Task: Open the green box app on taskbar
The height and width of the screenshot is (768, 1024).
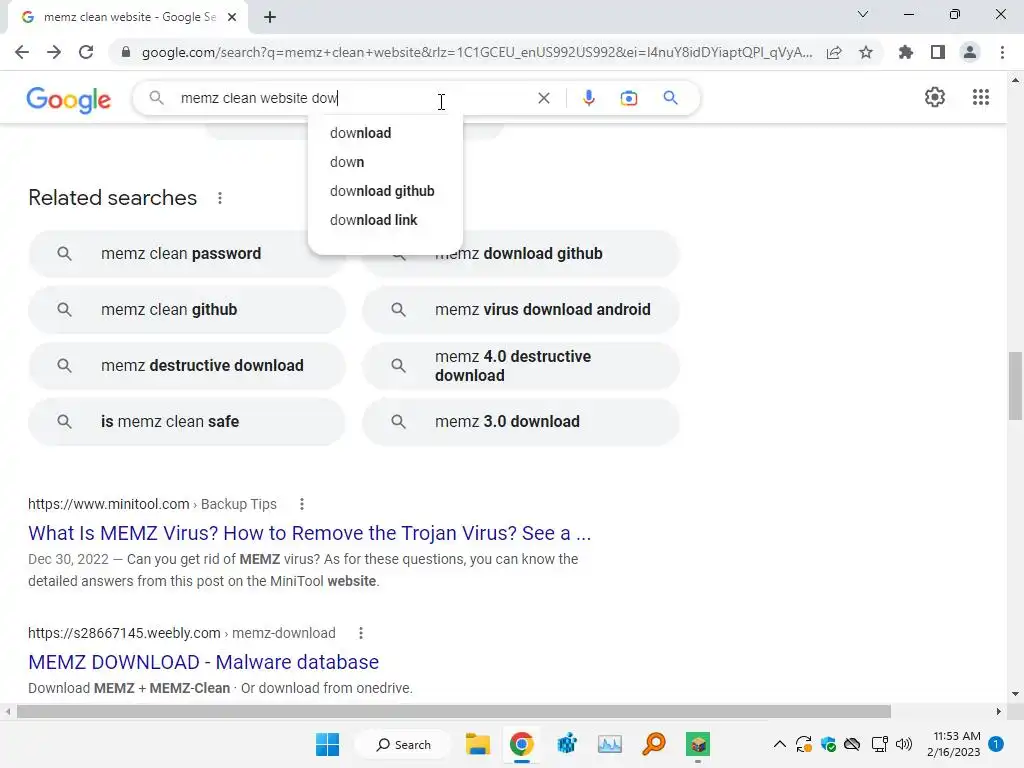Action: [697, 744]
